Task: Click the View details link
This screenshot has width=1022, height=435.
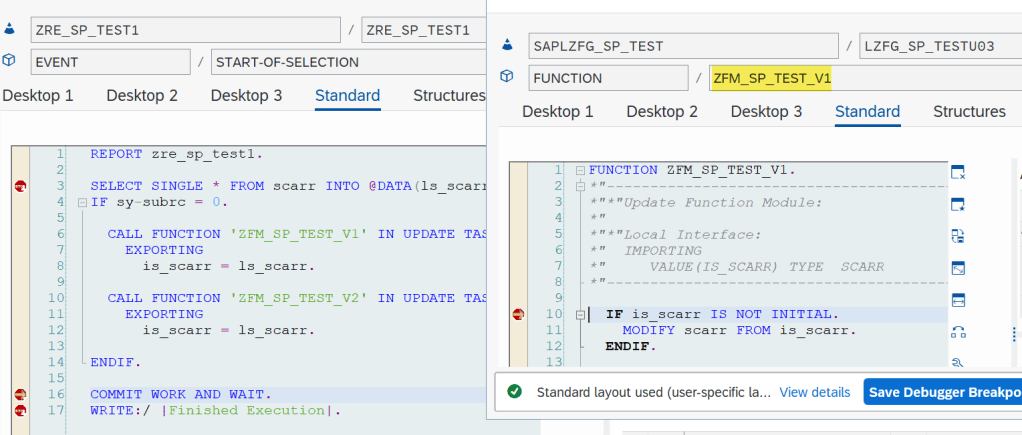Action: (815, 392)
